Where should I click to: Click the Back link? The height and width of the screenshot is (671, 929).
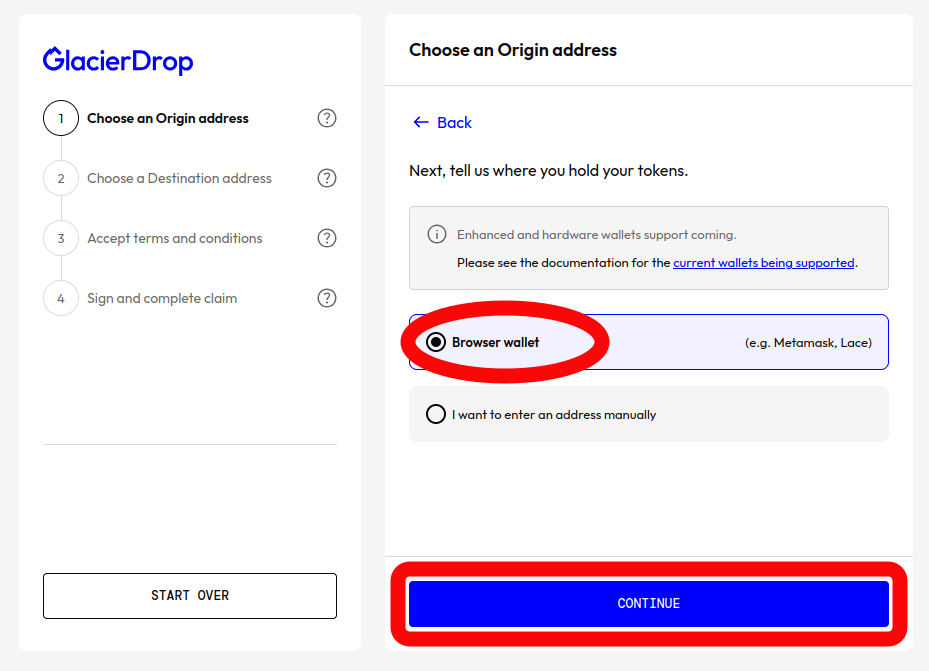point(442,123)
